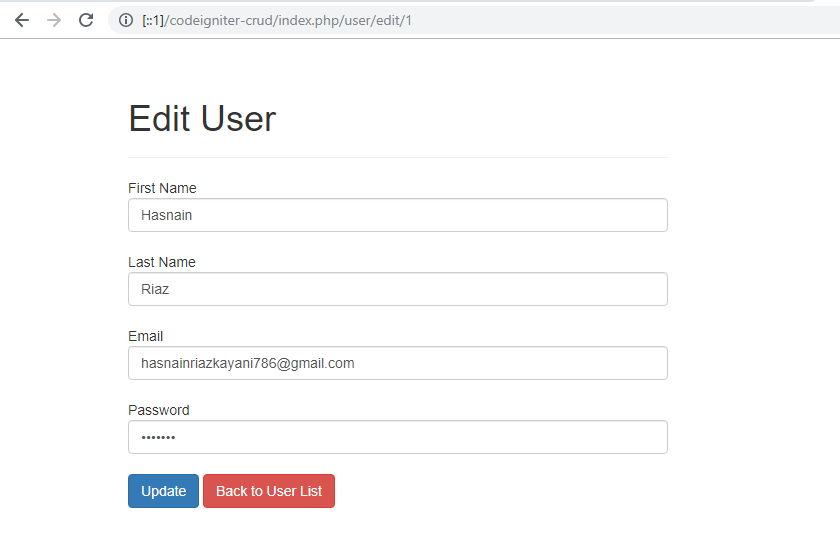This screenshot has width=840, height=551.
Task: Go back using Back to User List button
Action: click(x=269, y=491)
